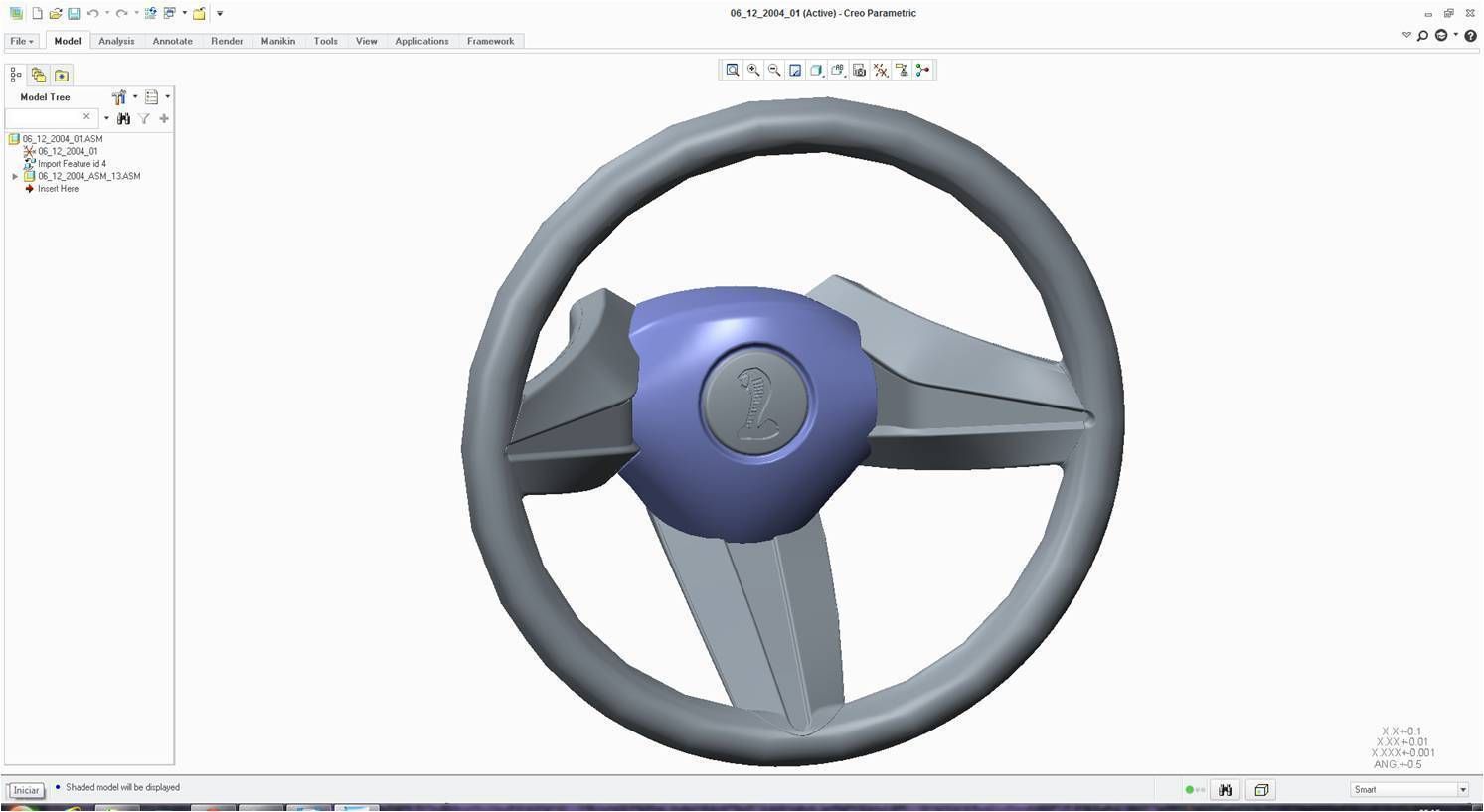This screenshot has height=812, width=1484.
Task: Open the Display Style shaded cube icon
Action: pyautogui.click(x=816, y=70)
